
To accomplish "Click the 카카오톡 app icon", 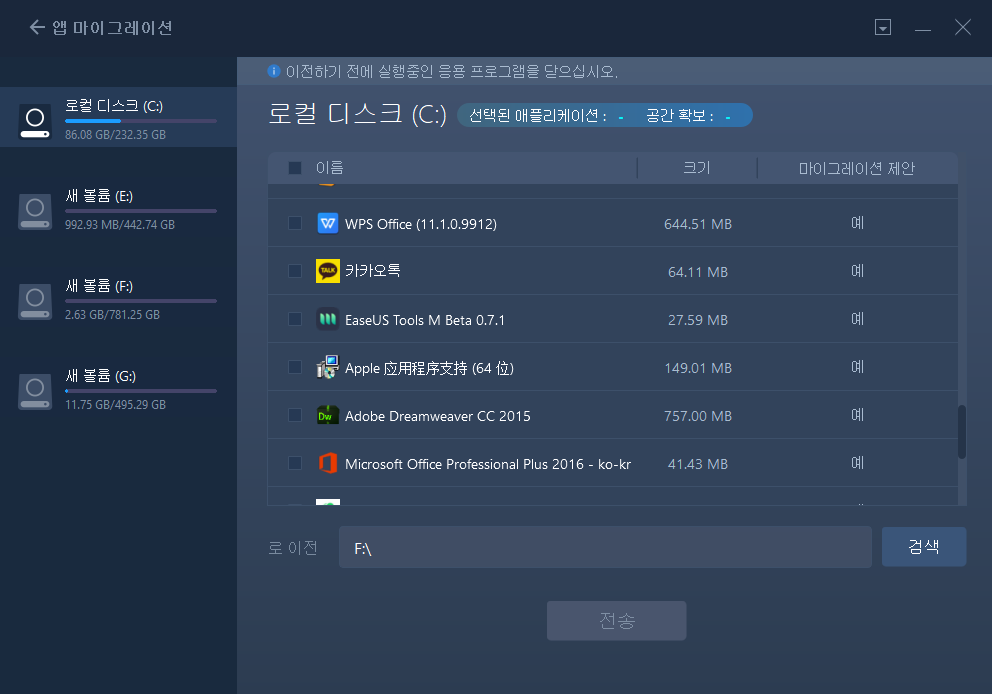I will point(328,271).
